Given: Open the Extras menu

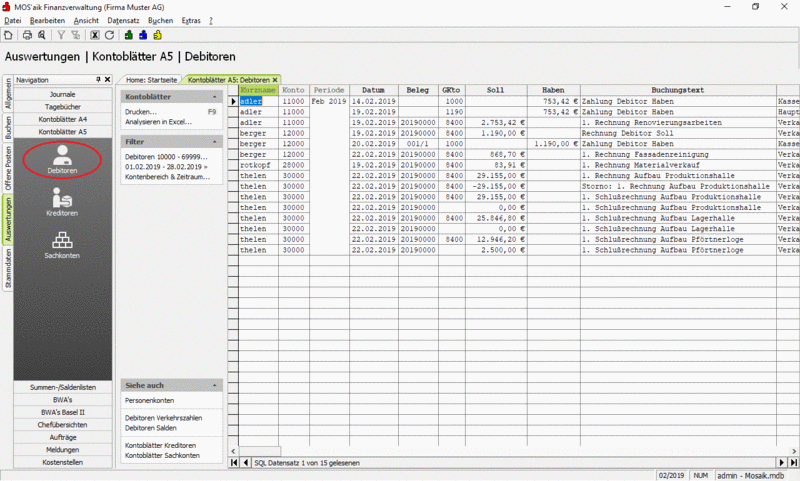Looking at the screenshot, I should [191, 20].
